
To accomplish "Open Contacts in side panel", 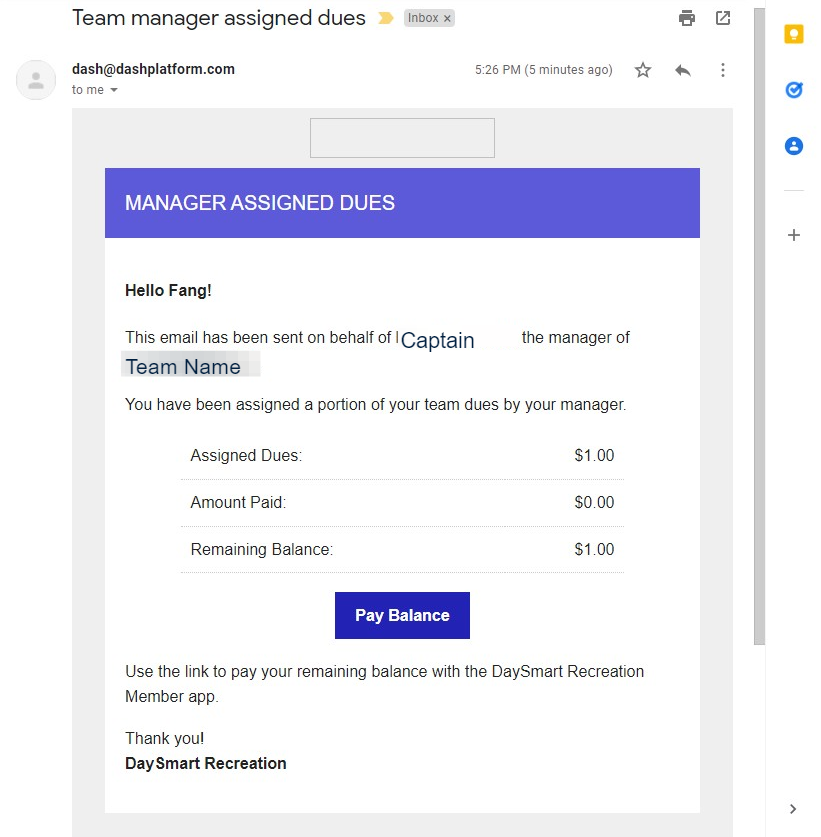I will point(793,146).
